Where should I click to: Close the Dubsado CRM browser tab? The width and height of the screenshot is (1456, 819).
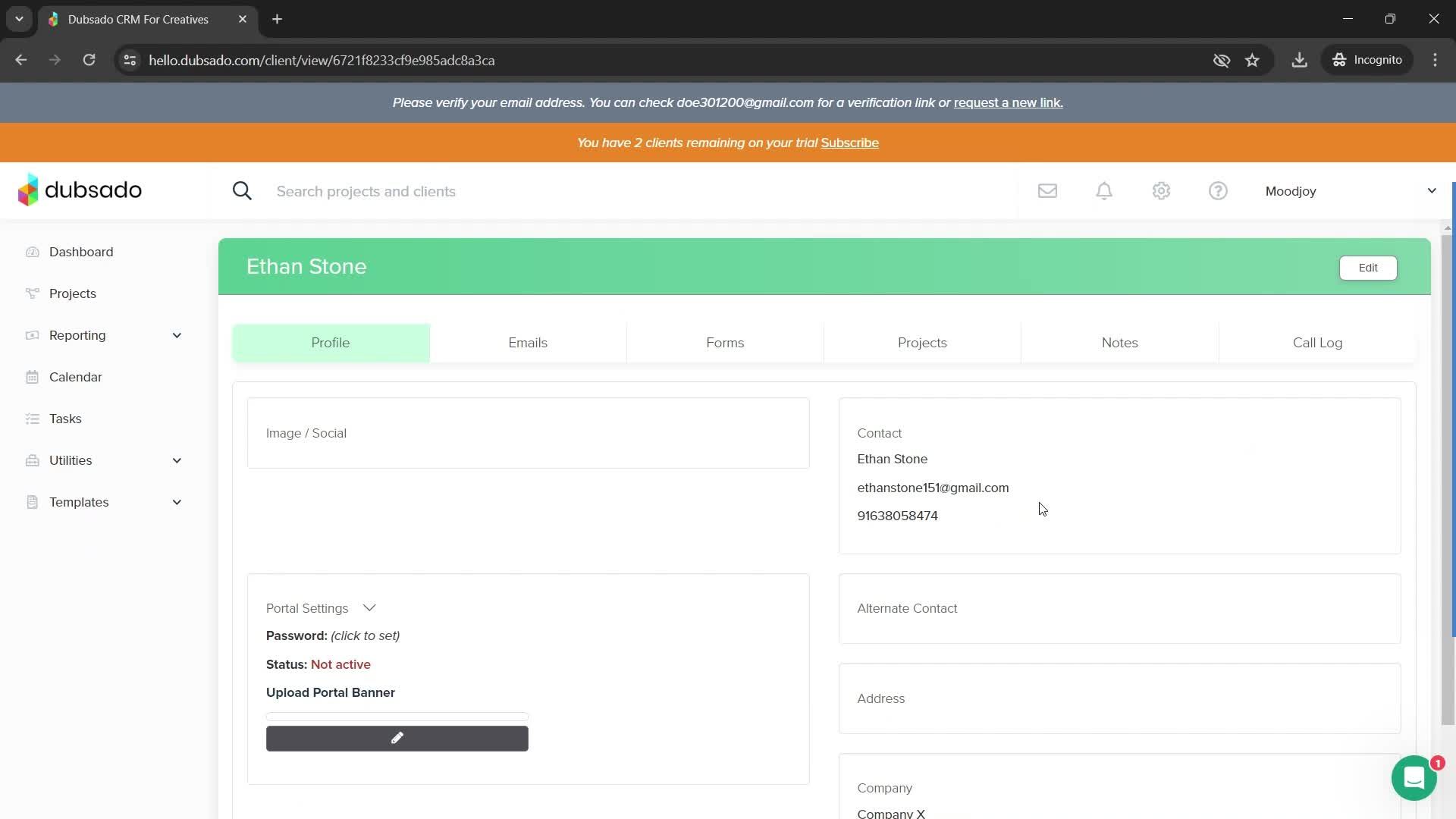pos(243,19)
